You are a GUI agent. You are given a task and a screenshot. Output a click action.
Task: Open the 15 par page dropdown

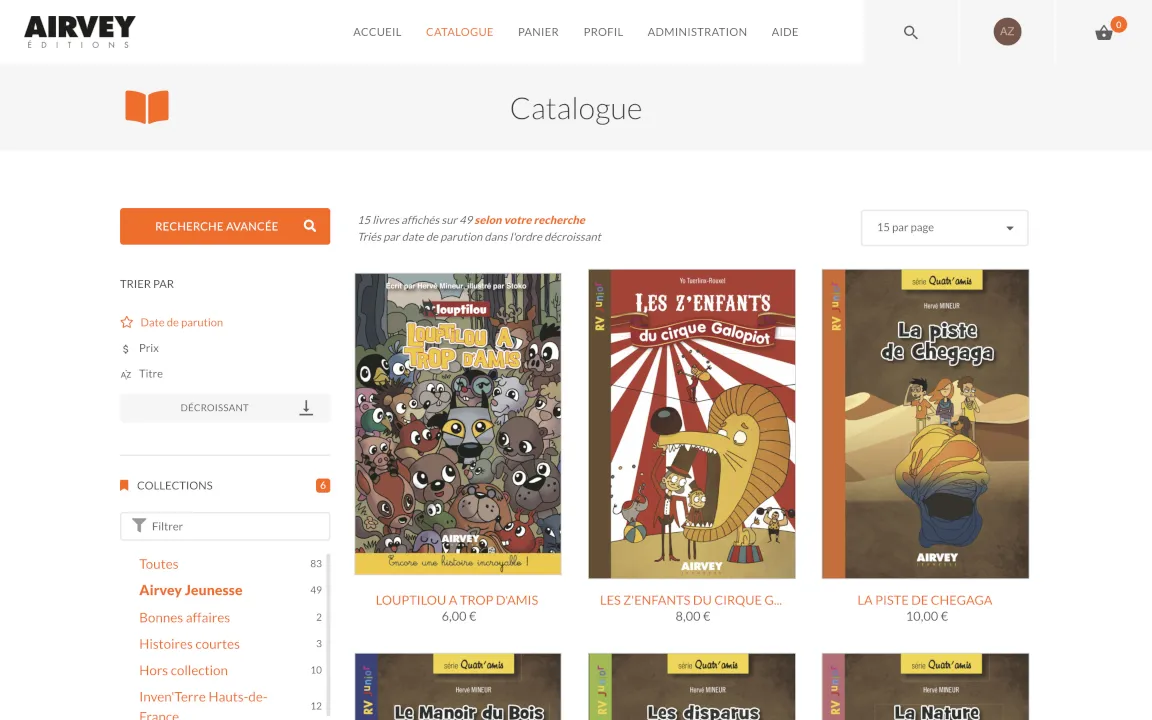(x=944, y=228)
